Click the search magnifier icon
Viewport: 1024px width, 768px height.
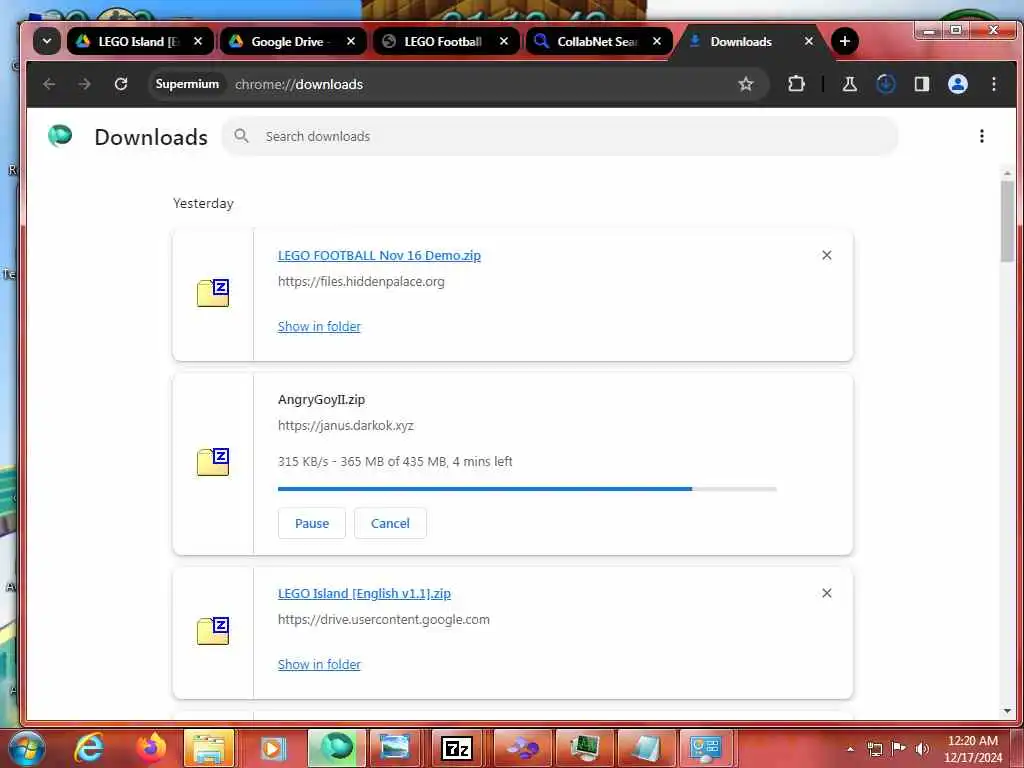coord(241,136)
